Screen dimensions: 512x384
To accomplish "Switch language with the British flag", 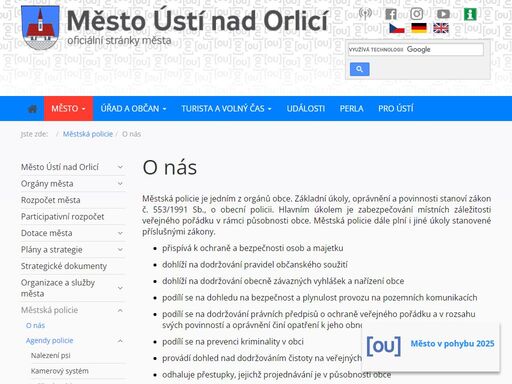I will (441, 28).
